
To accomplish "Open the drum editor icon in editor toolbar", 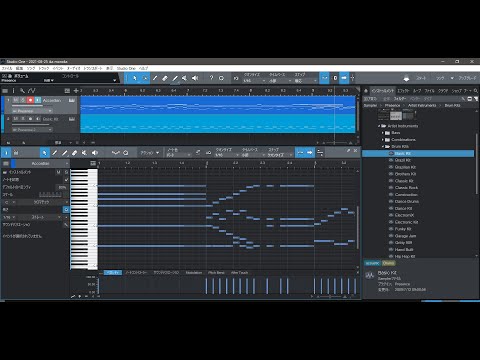I will click(16, 153).
